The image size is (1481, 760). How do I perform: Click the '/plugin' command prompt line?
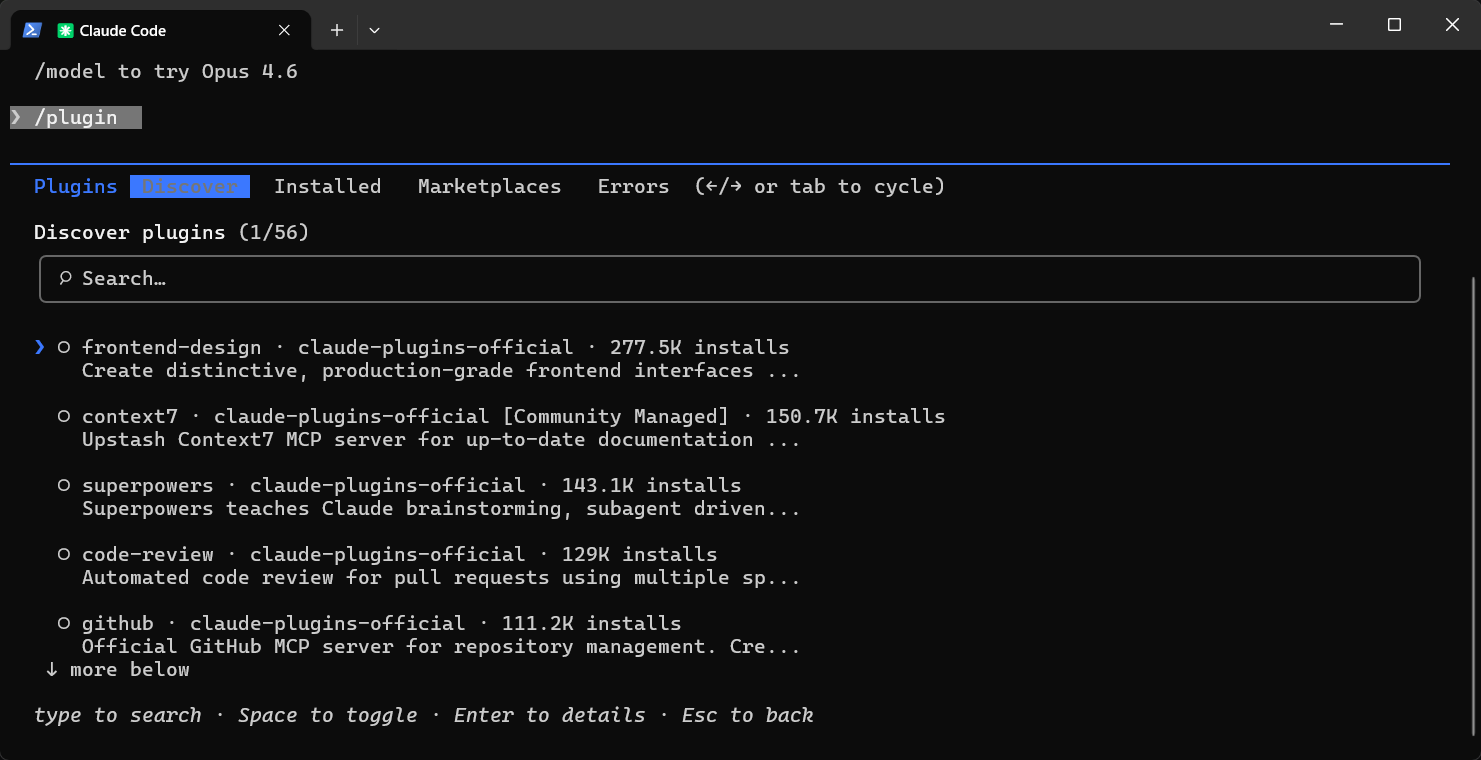76,118
